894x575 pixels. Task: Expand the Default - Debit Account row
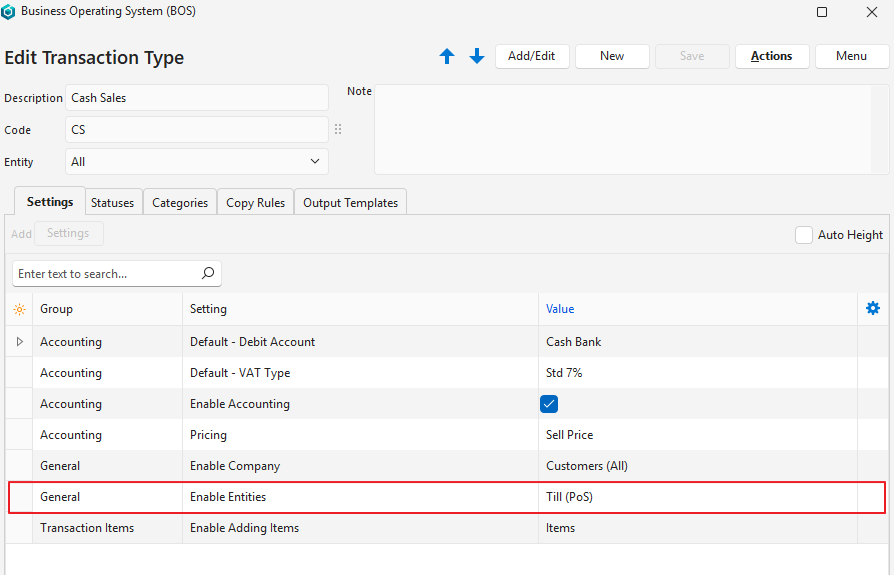click(19, 342)
